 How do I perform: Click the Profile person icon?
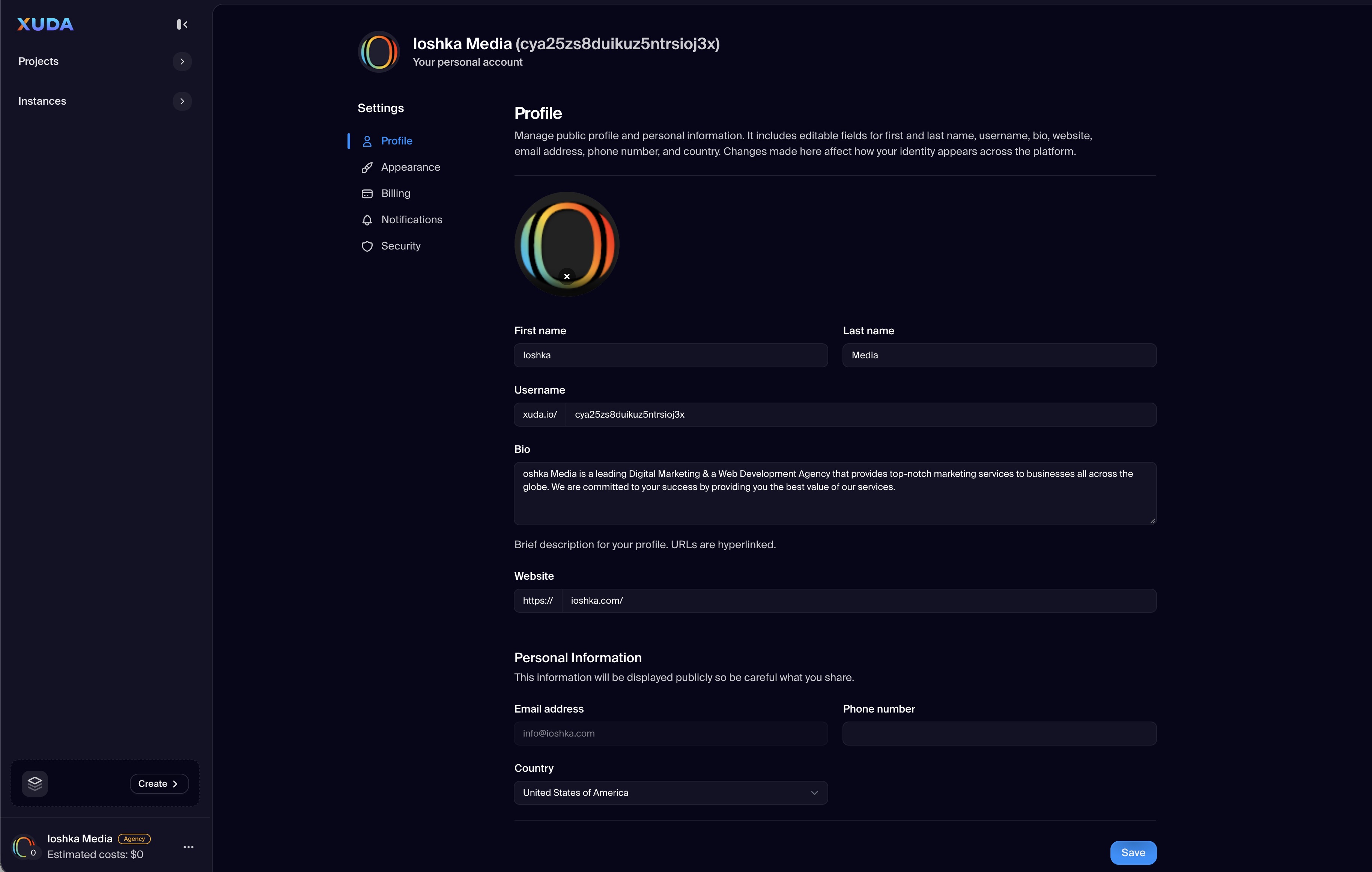[x=367, y=141]
